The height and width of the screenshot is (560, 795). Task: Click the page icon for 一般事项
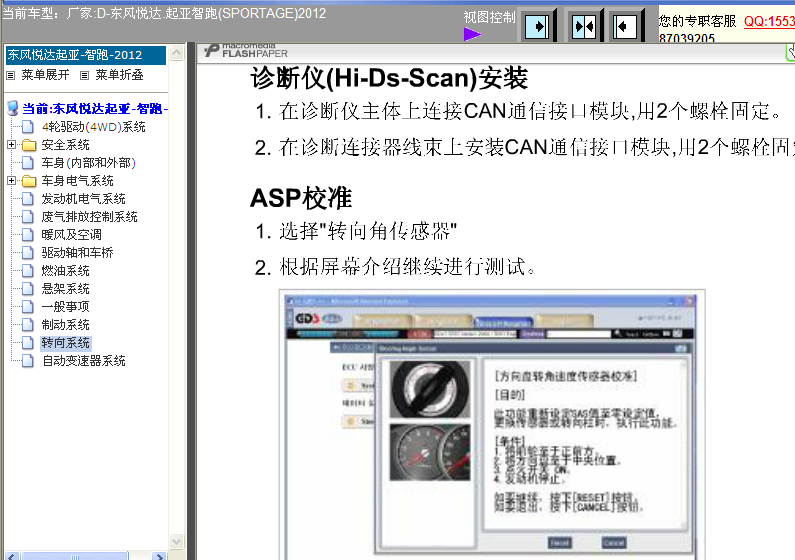(x=28, y=307)
